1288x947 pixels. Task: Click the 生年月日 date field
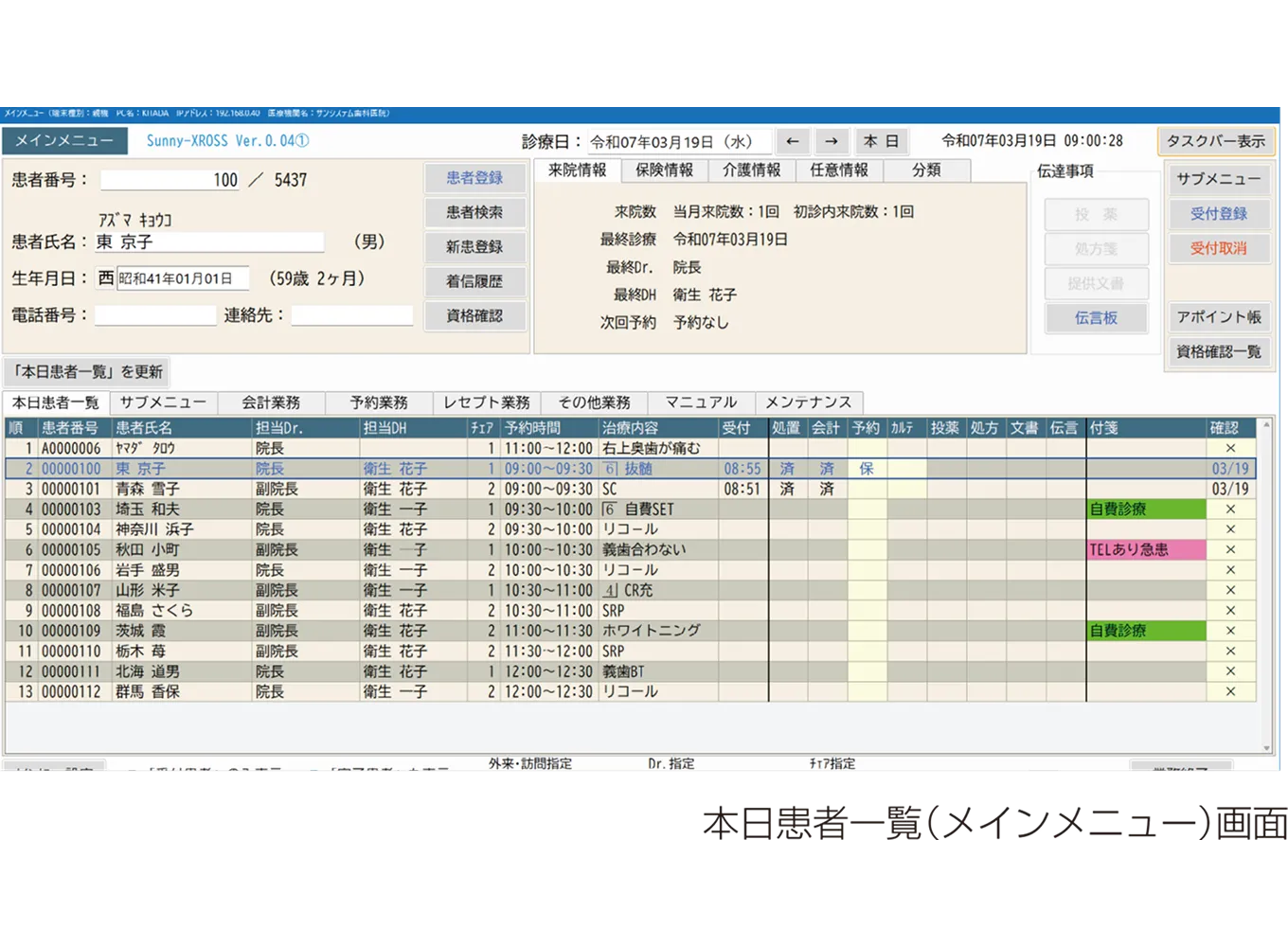(183, 278)
